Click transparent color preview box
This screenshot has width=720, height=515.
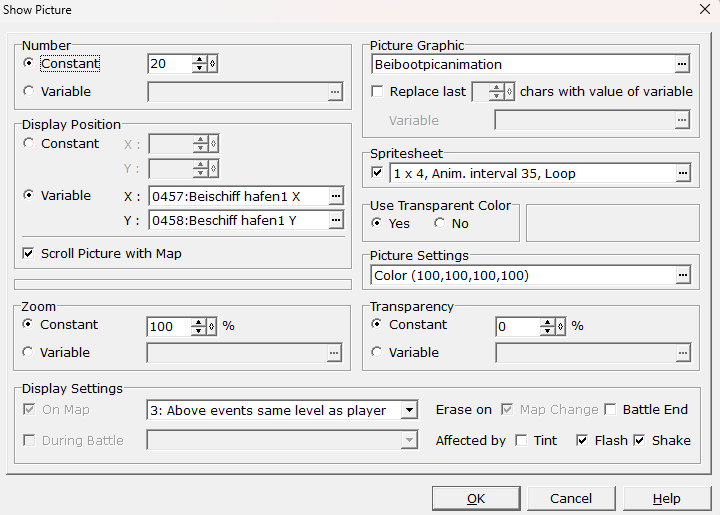click(612, 223)
